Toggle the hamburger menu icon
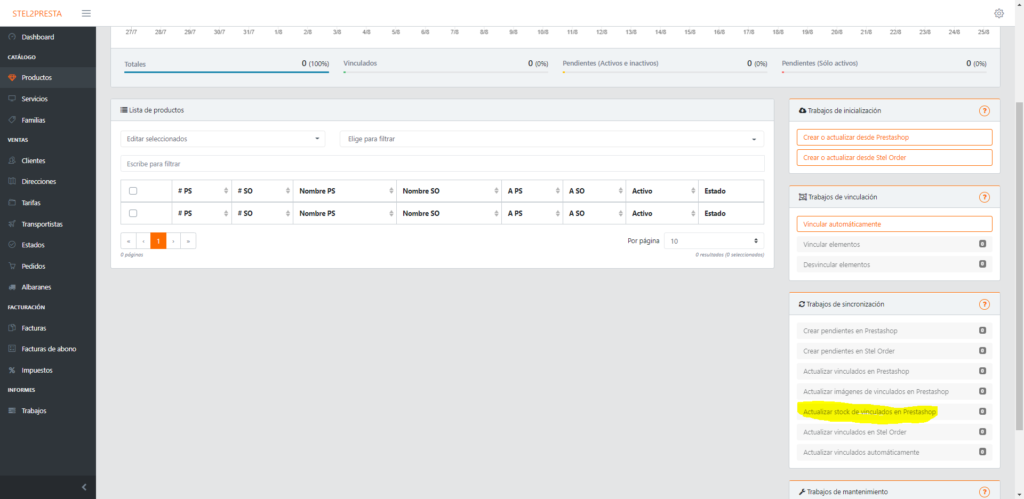1024x499 pixels. tap(86, 13)
